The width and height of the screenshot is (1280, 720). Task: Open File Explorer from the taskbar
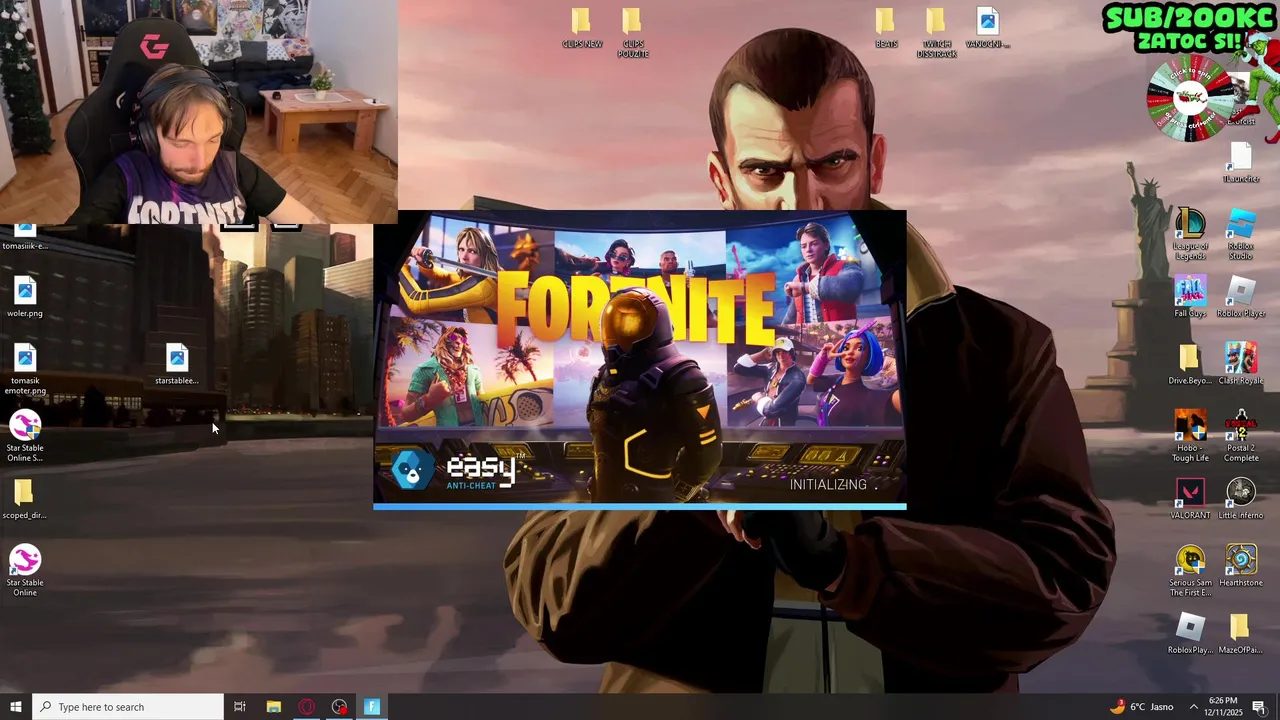click(x=273, y=707)
